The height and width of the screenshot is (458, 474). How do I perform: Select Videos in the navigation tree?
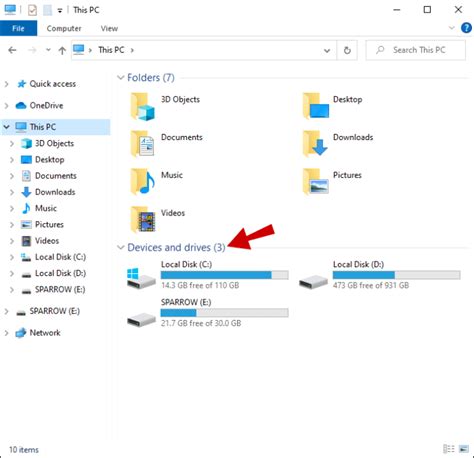(x=47, y=241)
